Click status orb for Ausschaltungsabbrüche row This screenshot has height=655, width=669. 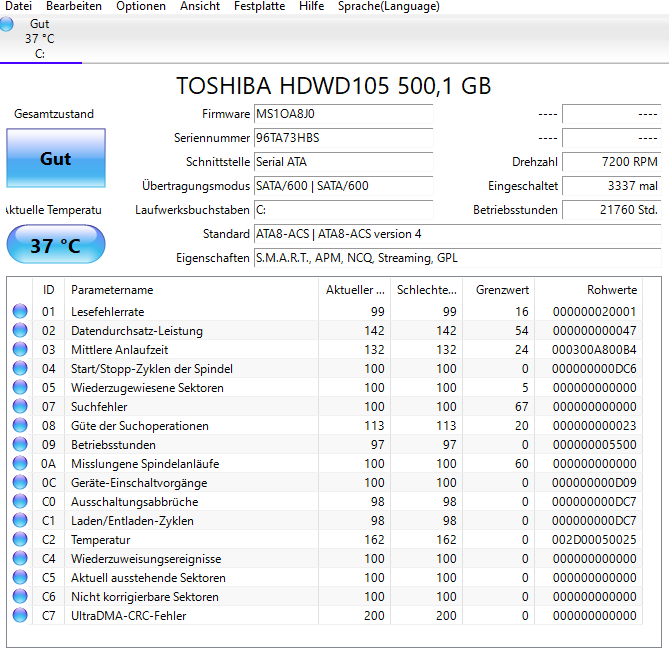tap(20, 501)
